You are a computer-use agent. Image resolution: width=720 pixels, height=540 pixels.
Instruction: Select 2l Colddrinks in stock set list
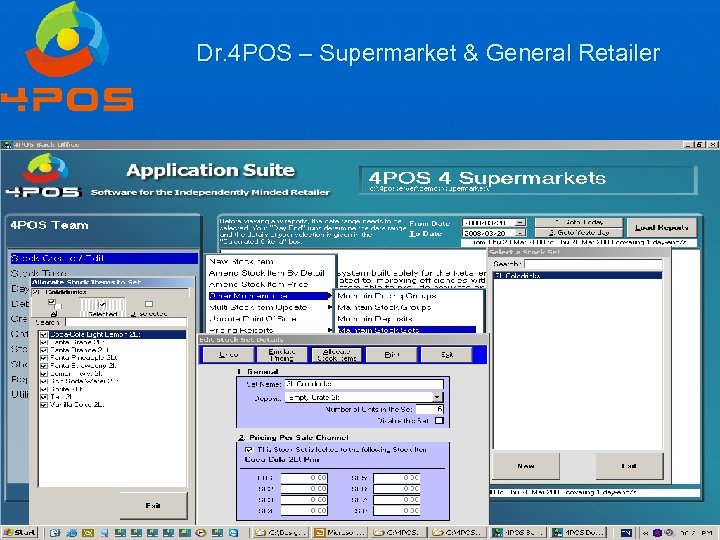[x=578, y=276]
